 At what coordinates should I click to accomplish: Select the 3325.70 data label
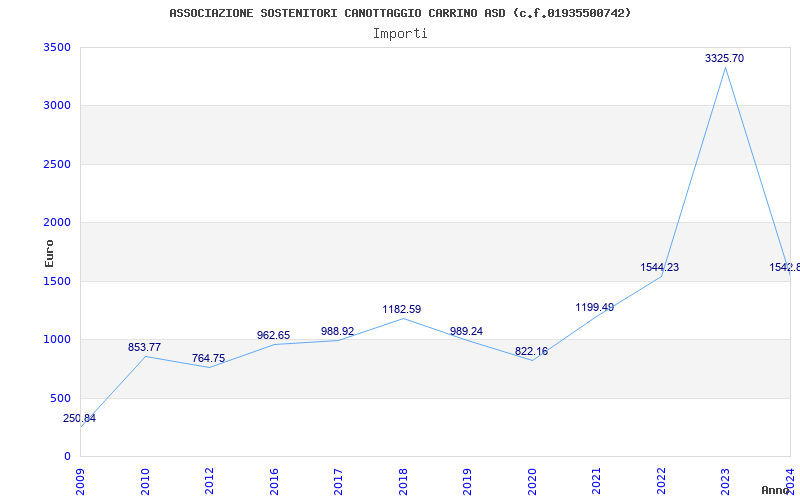pos(724,58)
